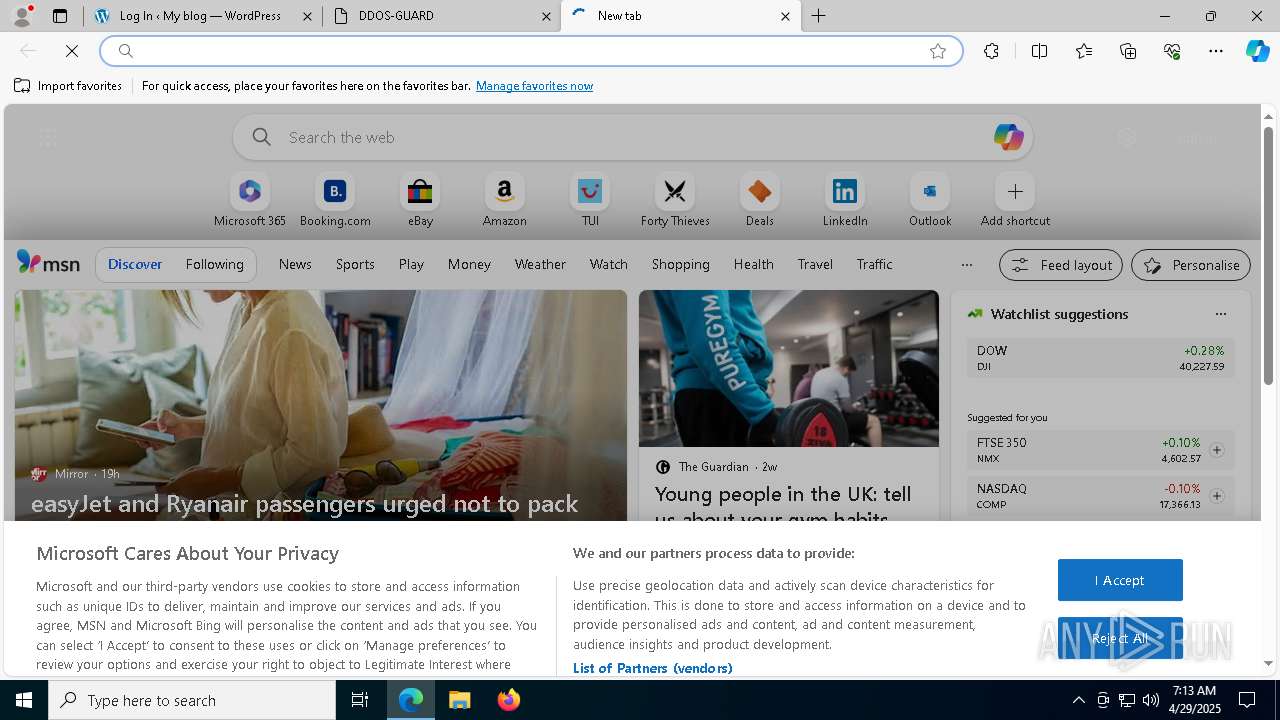
Task: Add FTSE 350 to watchlist
Action: pyautogui.click(x=1217, y=450)
